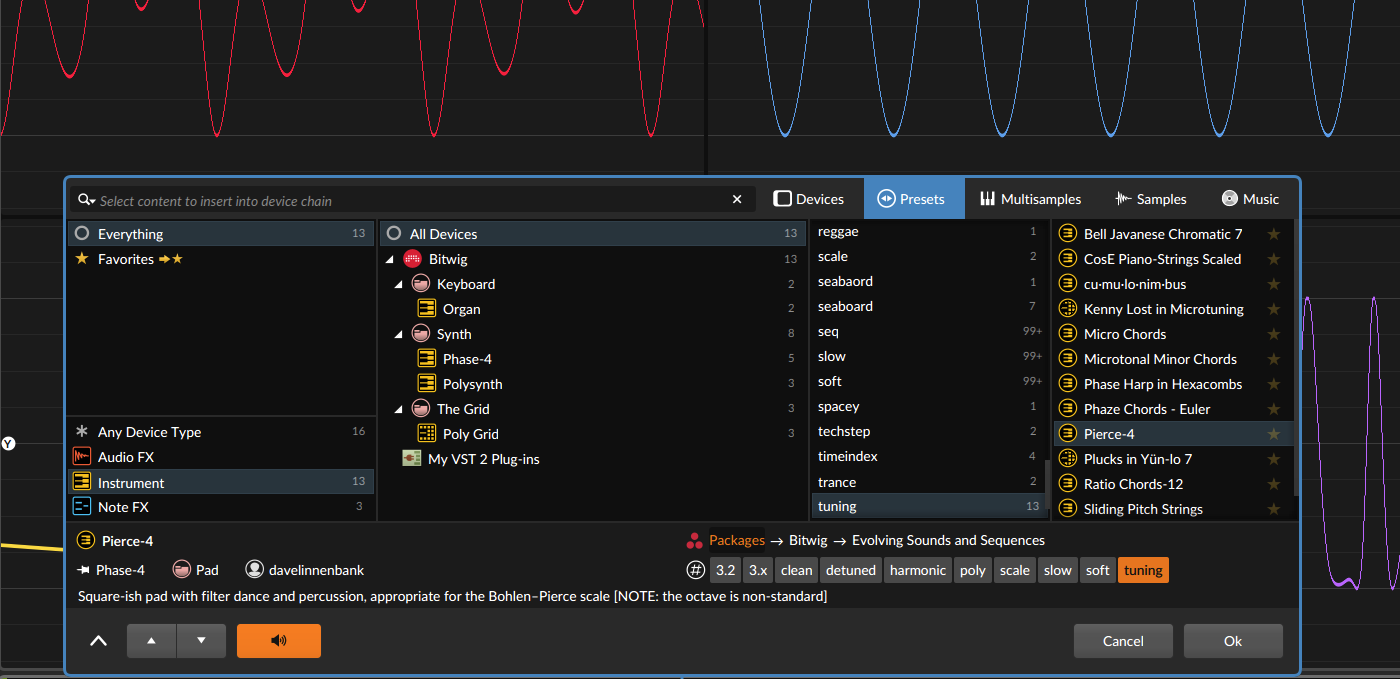Select the Polysynth device

pyautogui.click(x=593, y=384)
